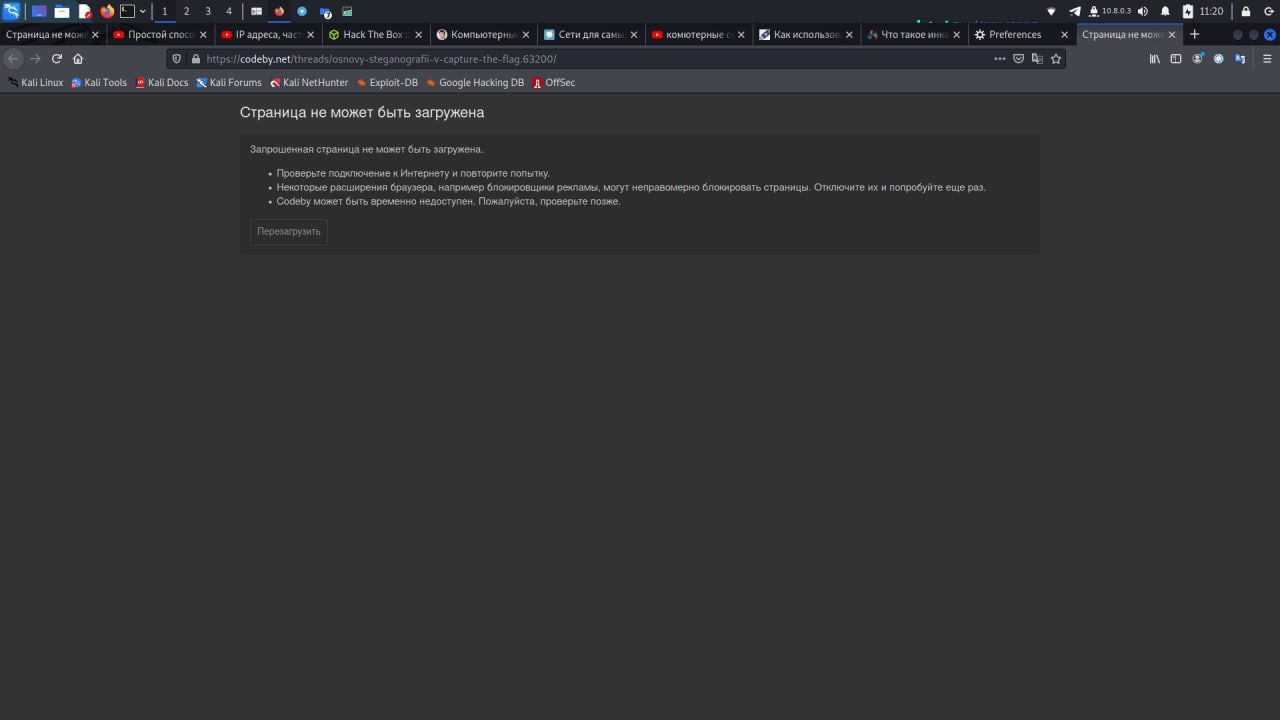Viewport: 1280px width, 720px height.
Task: Open the Kali Forums bookmark
Action: point(229,83)
